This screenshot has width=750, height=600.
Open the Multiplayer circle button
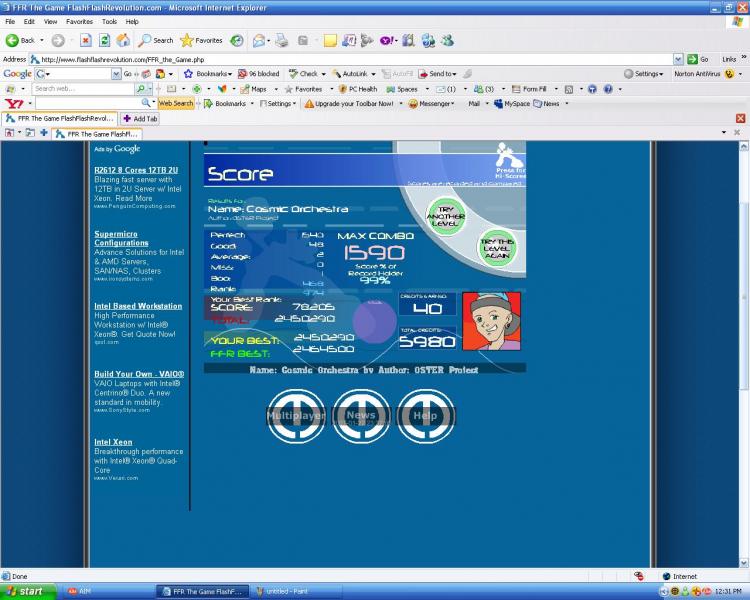pyautogui.click(x=296, y=415)
